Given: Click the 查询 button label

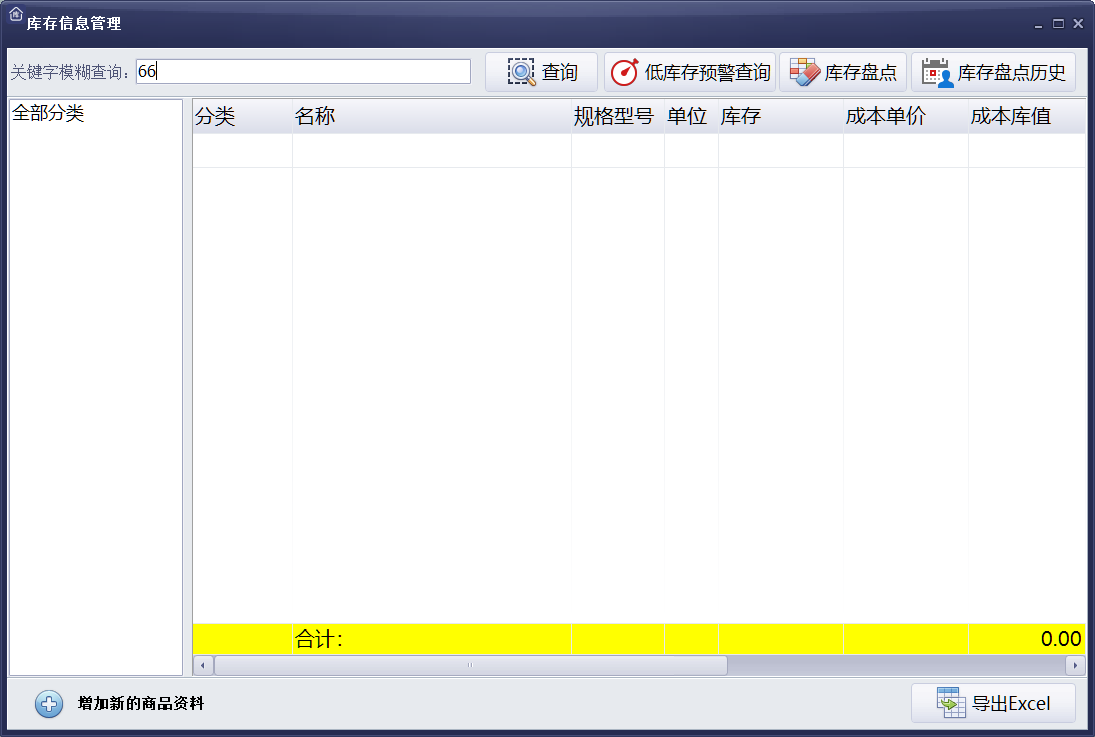Looking at the screenshot, I should pyautogui.click(x=559, y=72).
